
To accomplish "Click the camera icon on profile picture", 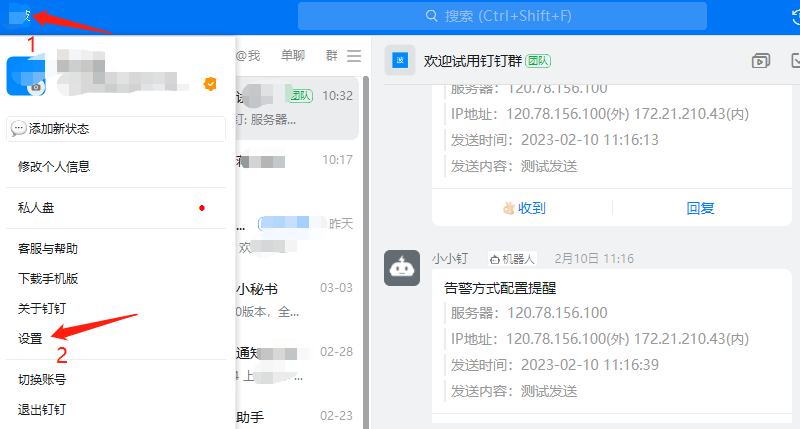I will pos(36,87).
